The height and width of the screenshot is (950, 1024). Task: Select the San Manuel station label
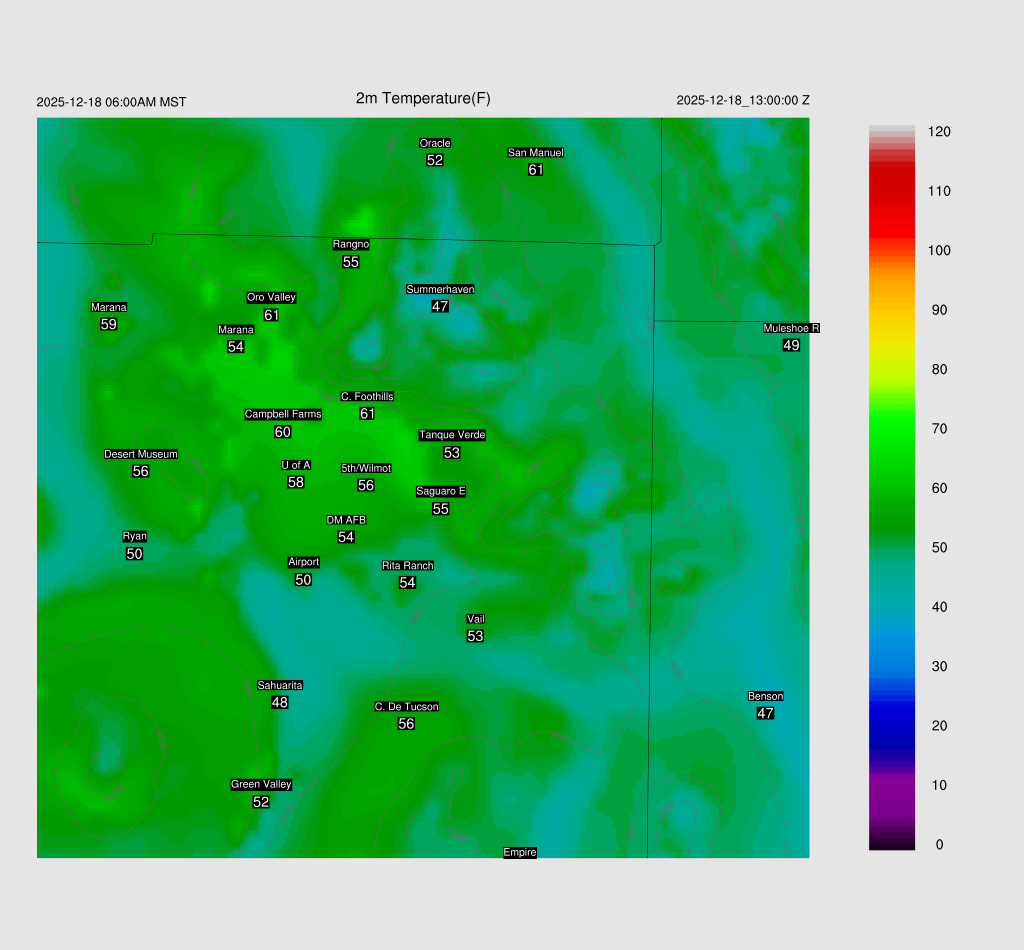pos(535,153)
